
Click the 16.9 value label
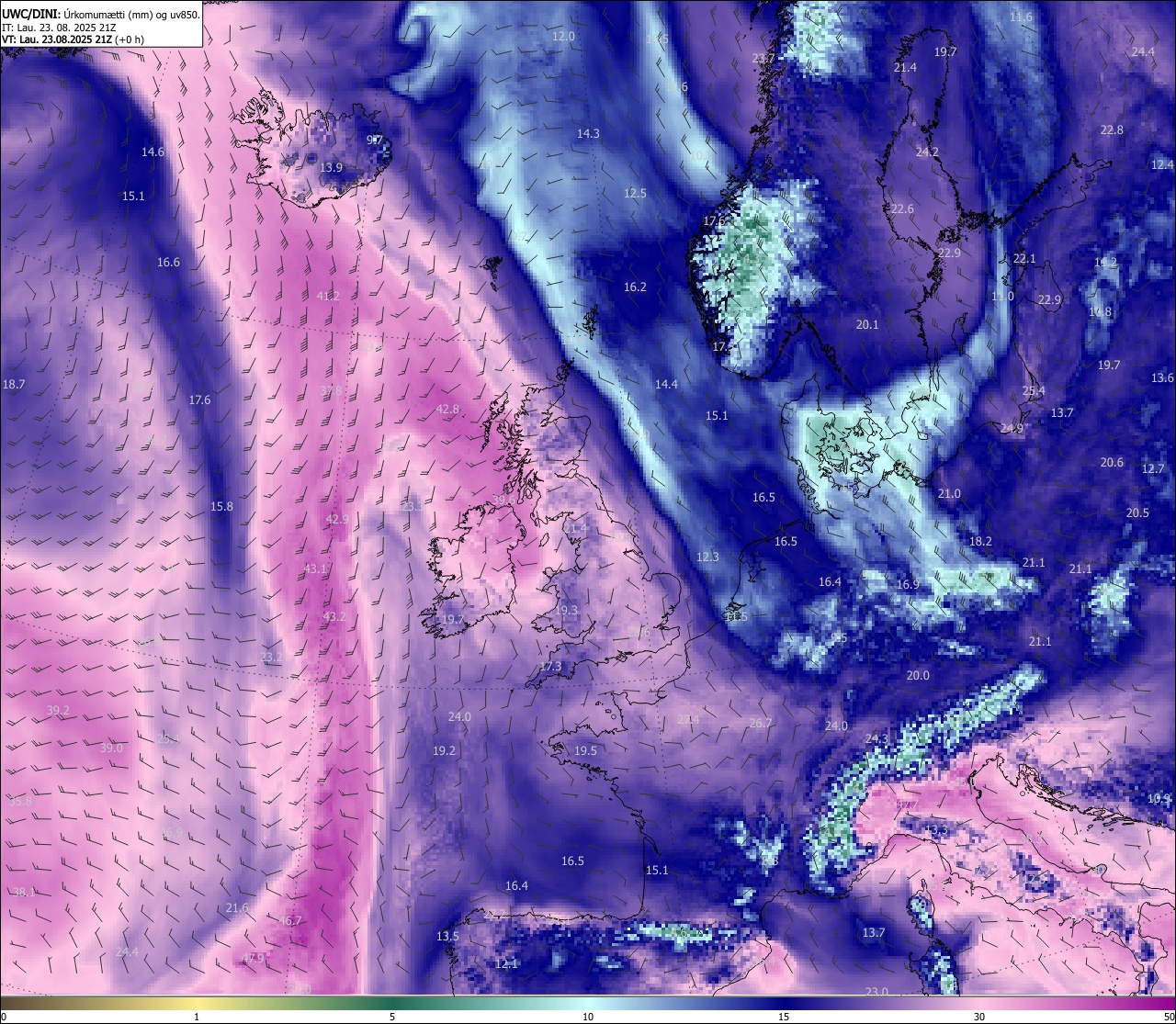tap(908, 584)
